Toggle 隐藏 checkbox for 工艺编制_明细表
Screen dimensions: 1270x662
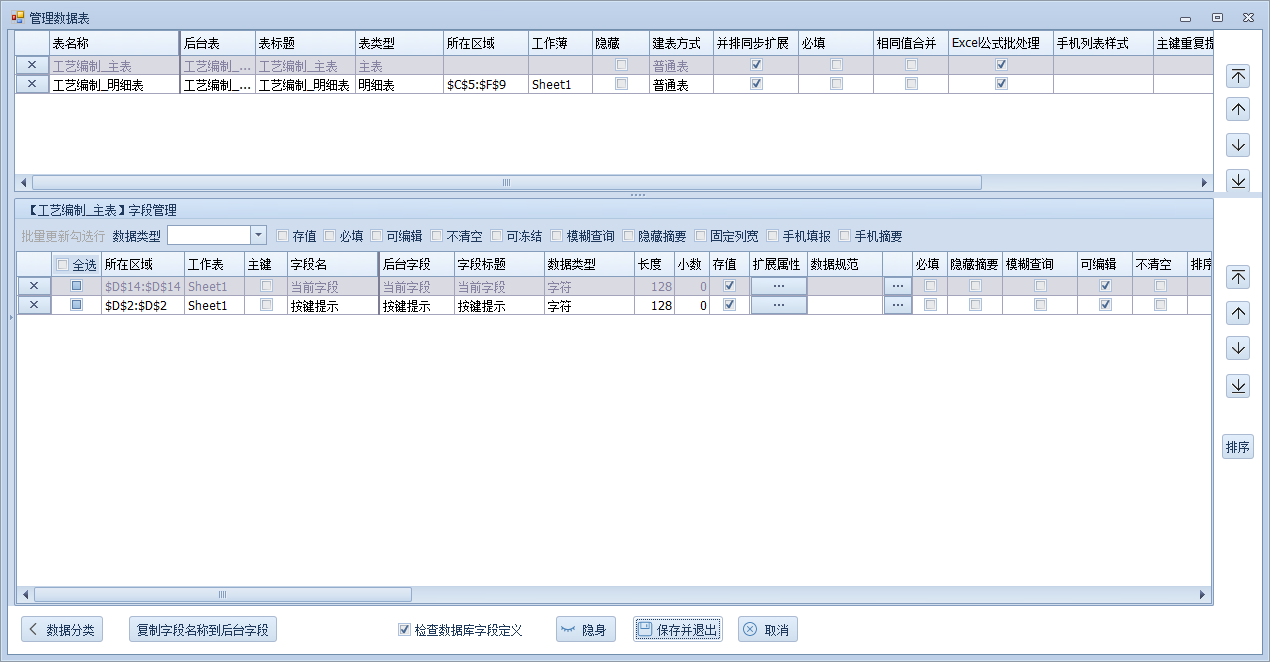621,85
